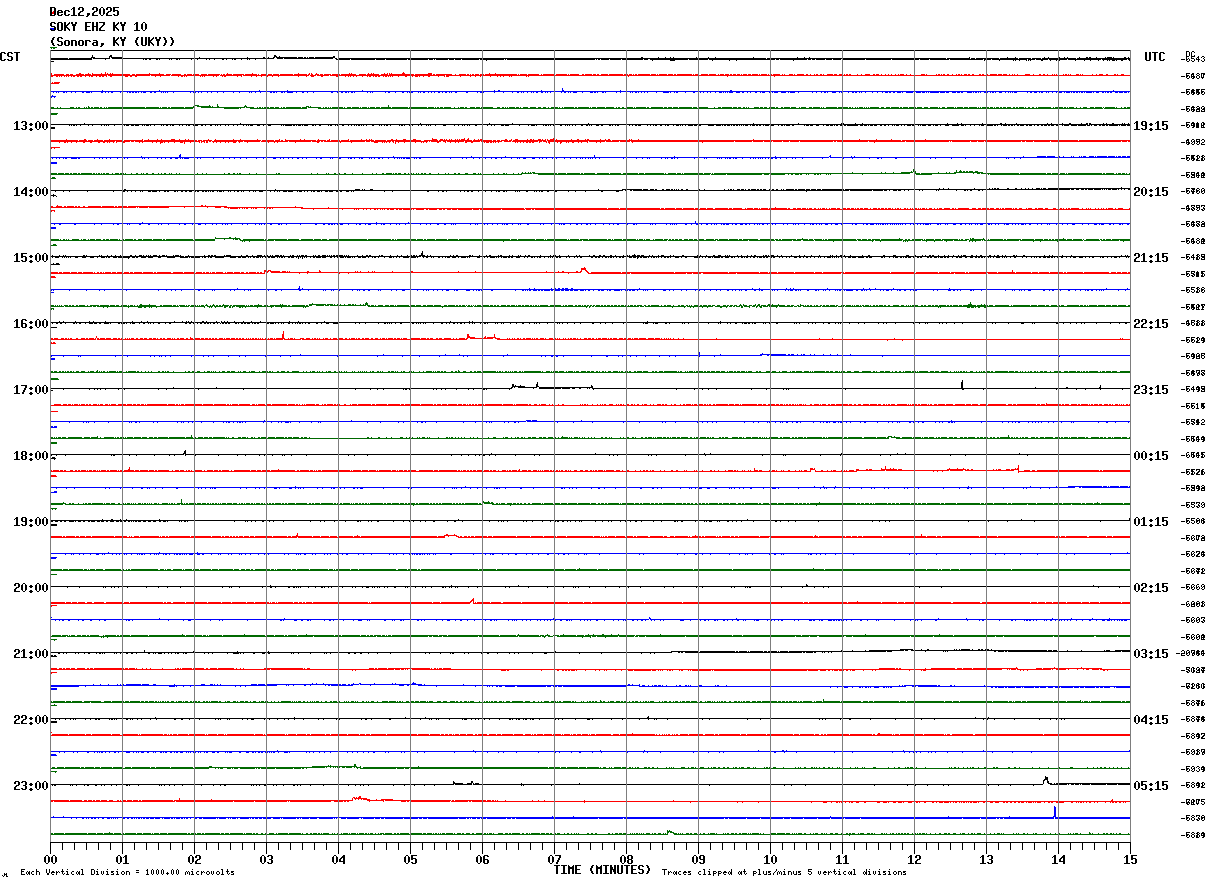This screenshot has width=1210, height=886.
Task: Select the 13:00 CST time label
Action: coord(31,126)
